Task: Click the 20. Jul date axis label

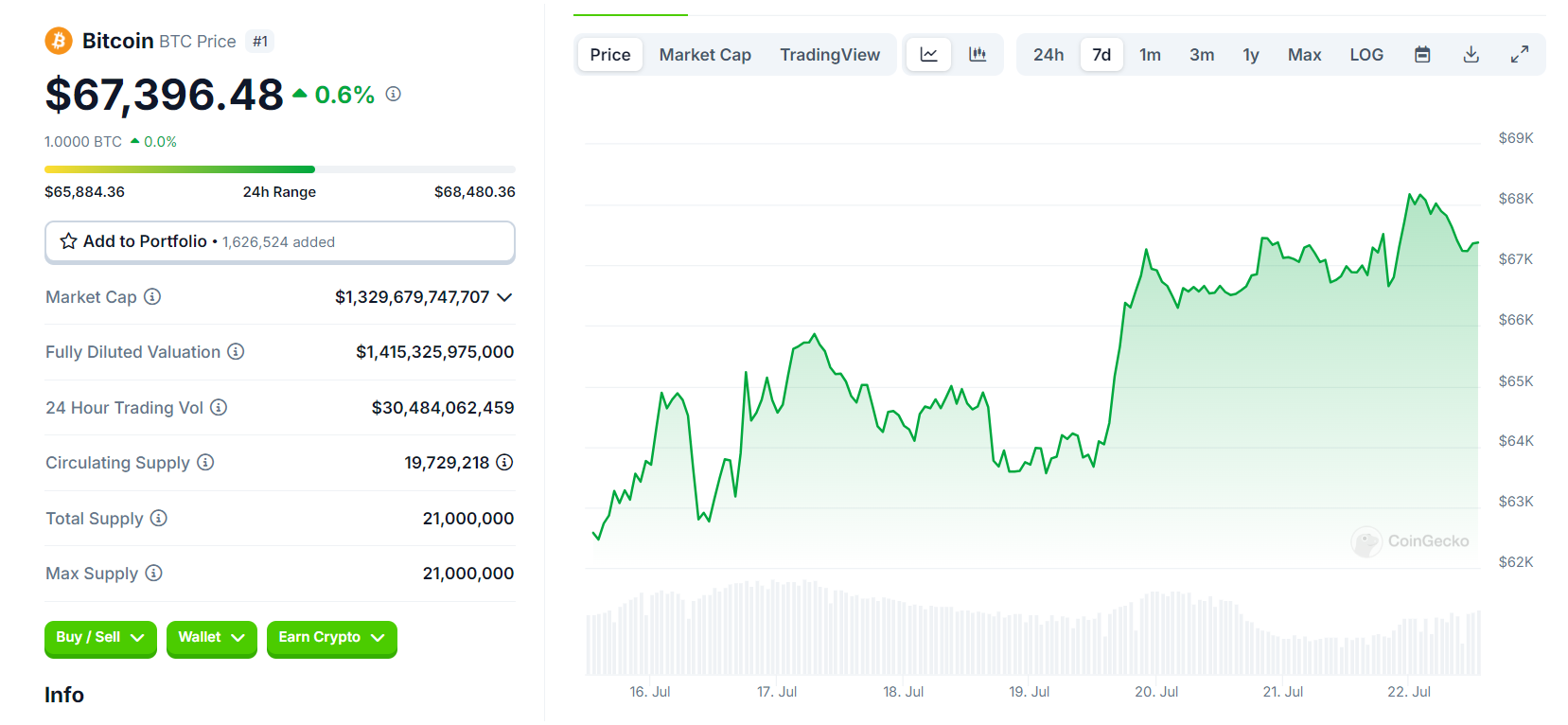Action: coord(1156,692)
